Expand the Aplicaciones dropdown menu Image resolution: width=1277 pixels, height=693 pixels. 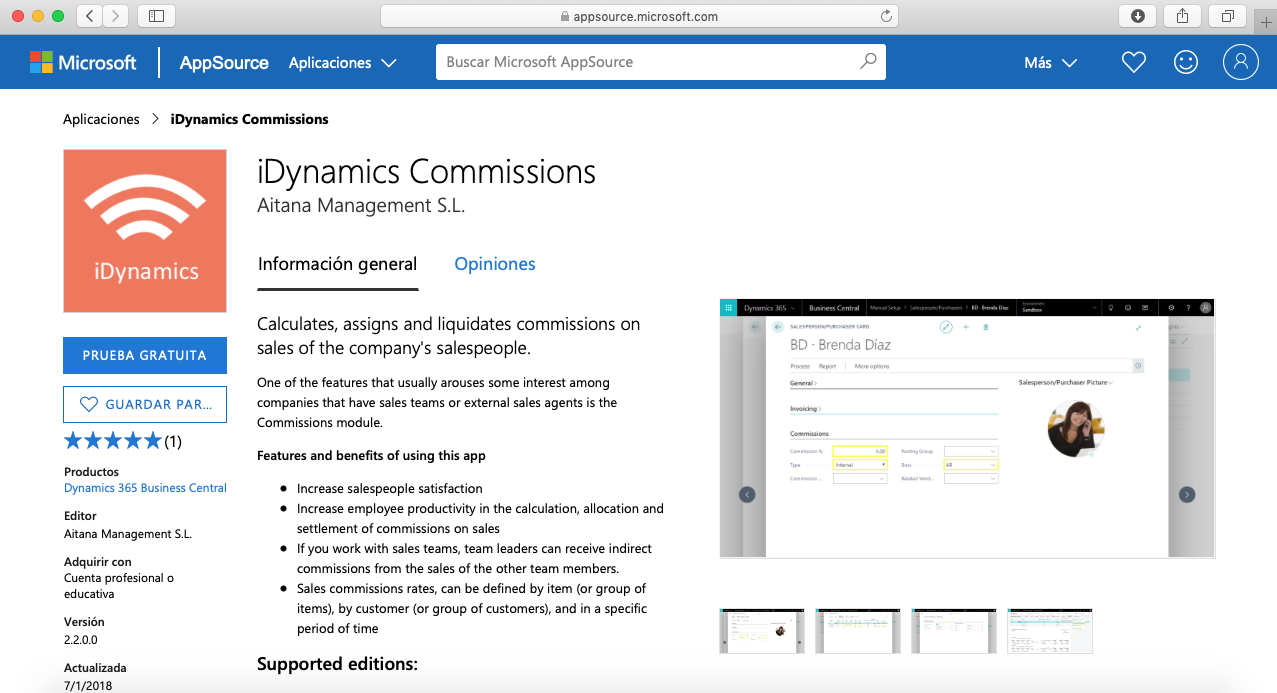(x=342, y=62)
